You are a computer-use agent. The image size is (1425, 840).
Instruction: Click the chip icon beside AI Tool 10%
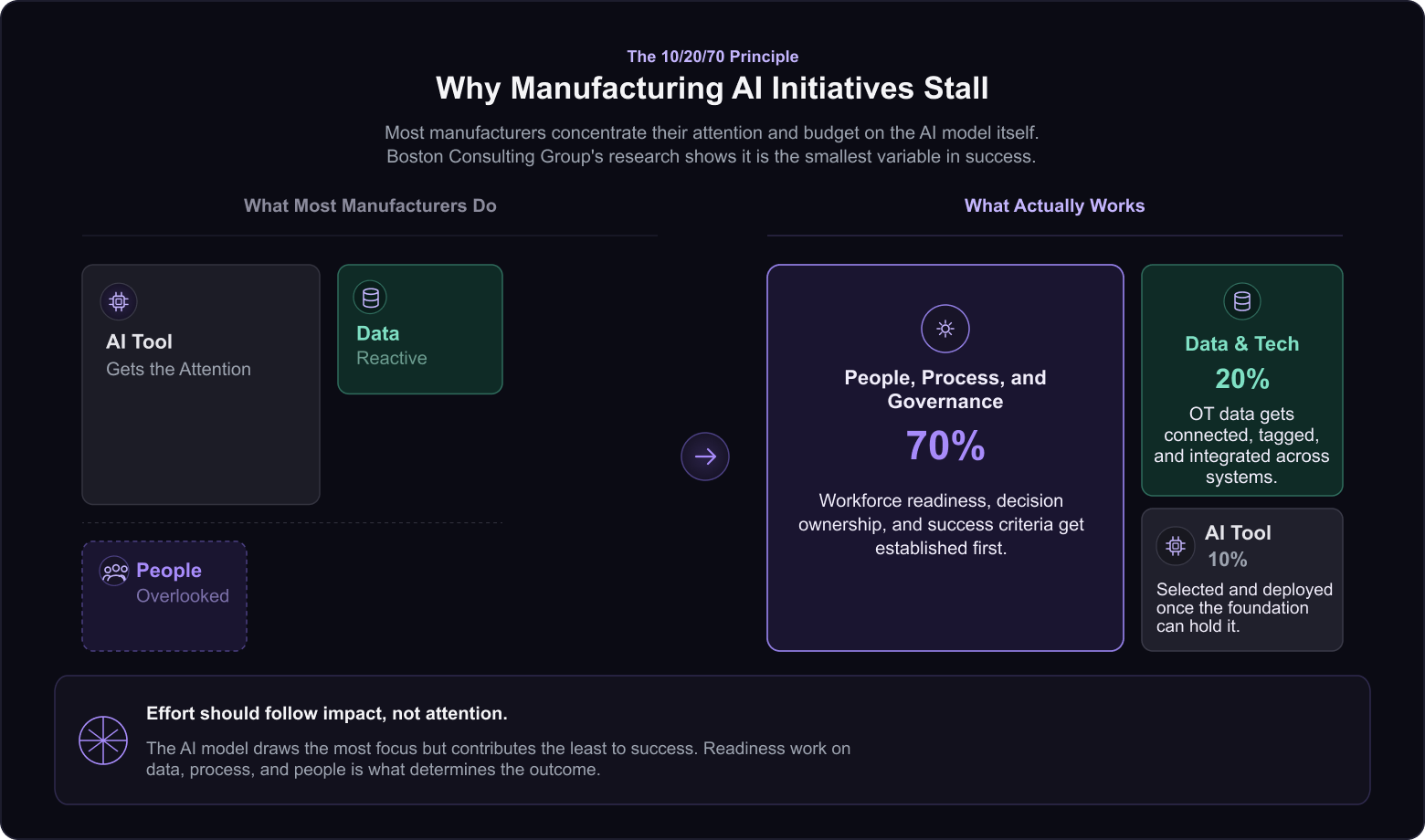click(x=1176, y=546)
